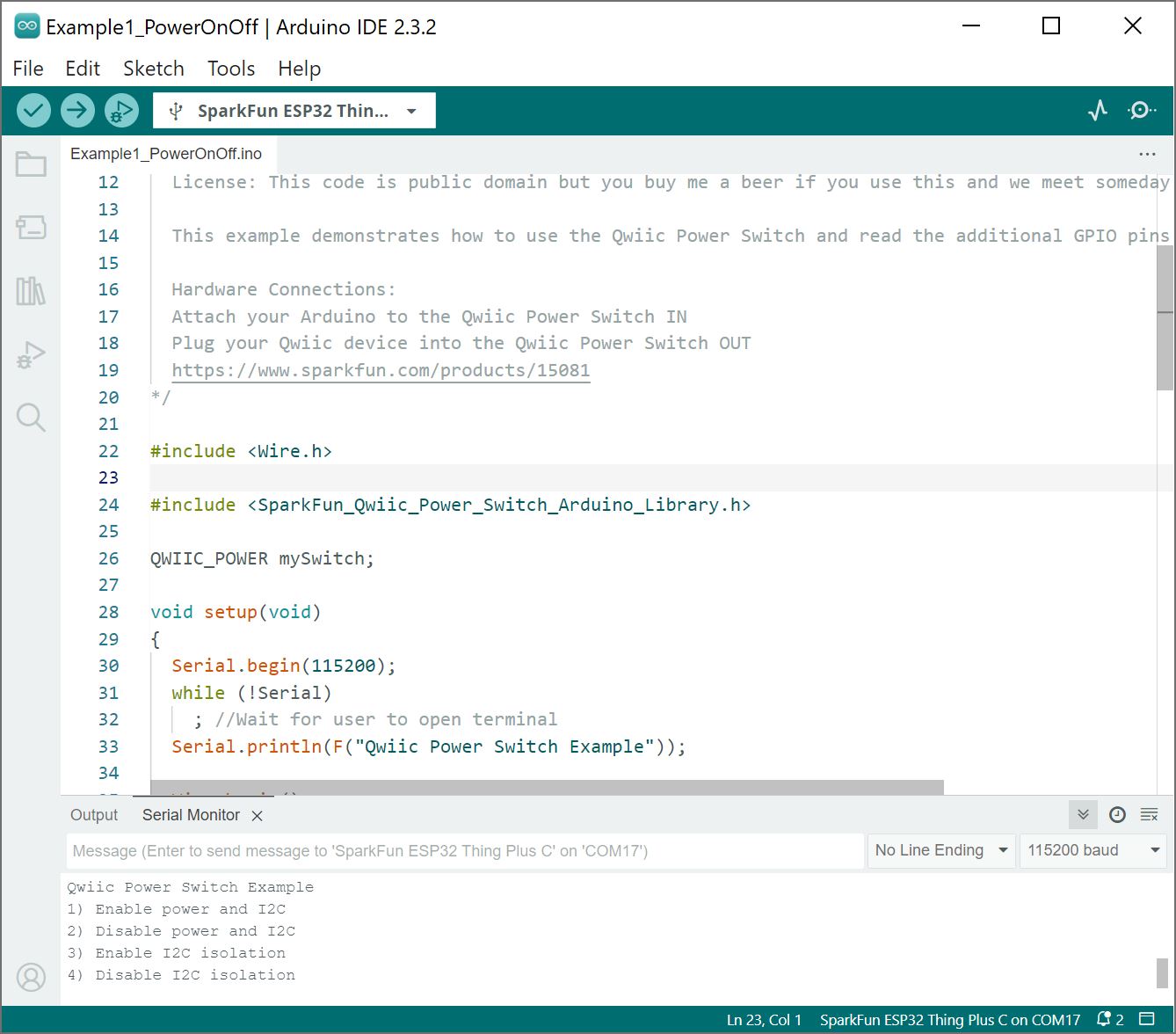Viewport: 1176px width, 1034px height.
Task: Click the serial message input field
Action: [464, 851]
